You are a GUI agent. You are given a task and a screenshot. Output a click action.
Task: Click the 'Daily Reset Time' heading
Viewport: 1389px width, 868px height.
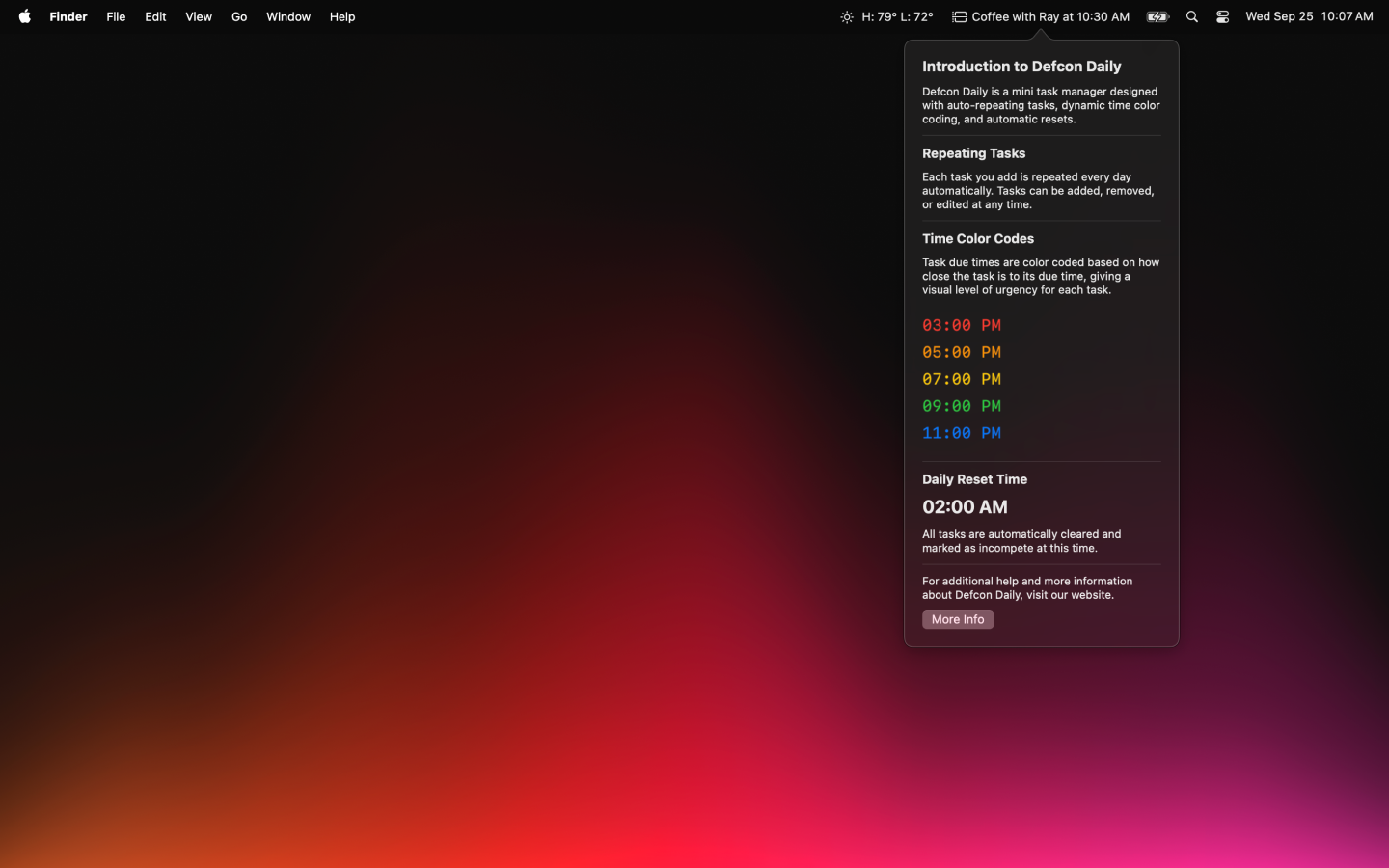(974, 479)
